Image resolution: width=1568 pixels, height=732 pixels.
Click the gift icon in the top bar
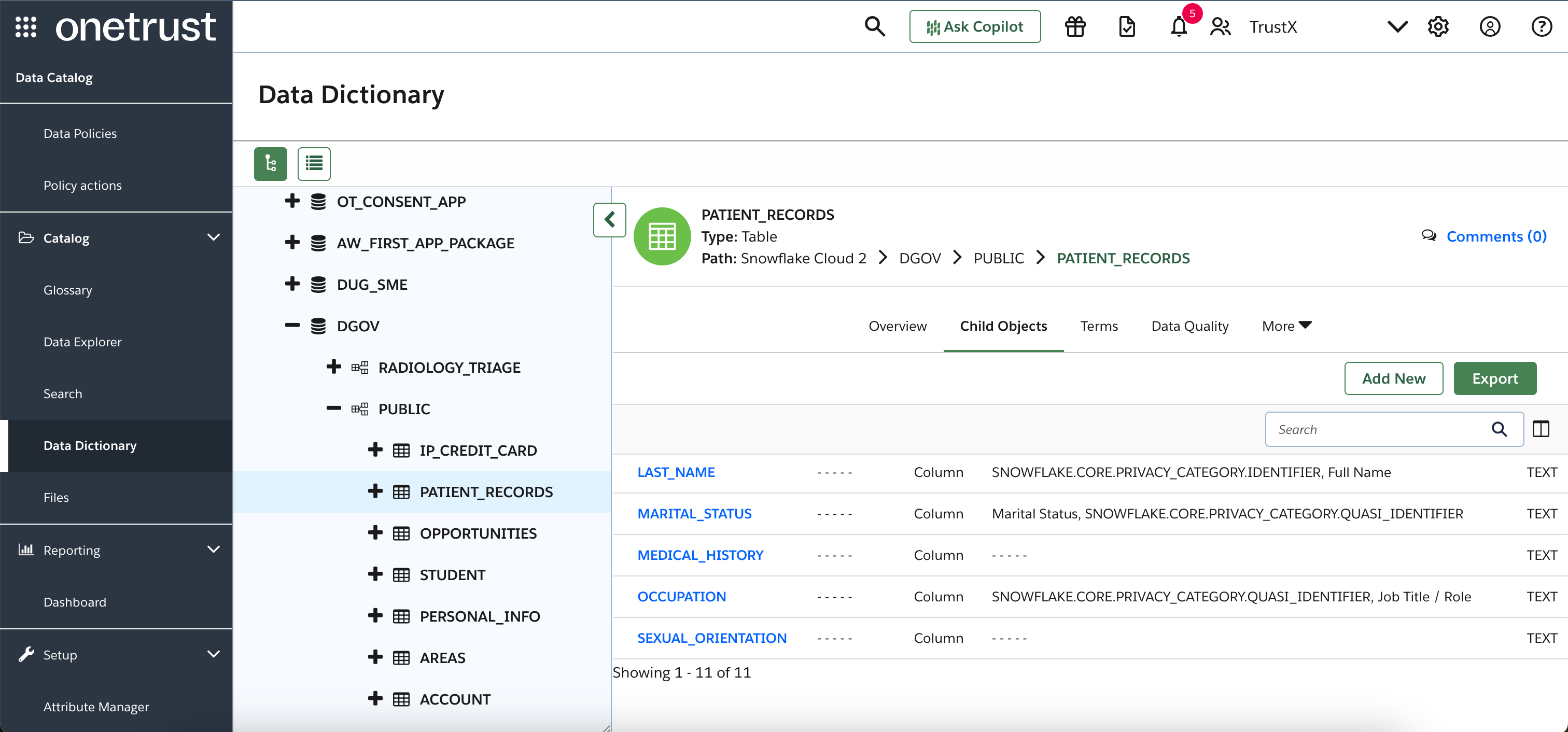tap(1074, 27)
